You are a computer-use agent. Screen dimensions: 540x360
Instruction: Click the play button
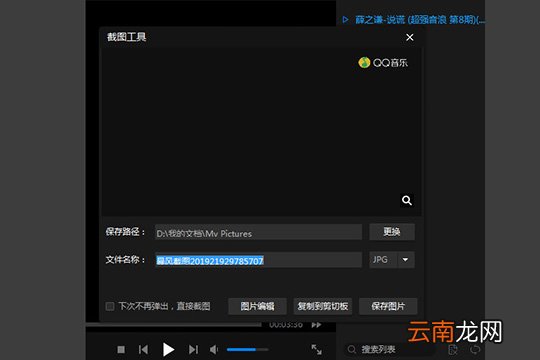[x=168, y=350]
